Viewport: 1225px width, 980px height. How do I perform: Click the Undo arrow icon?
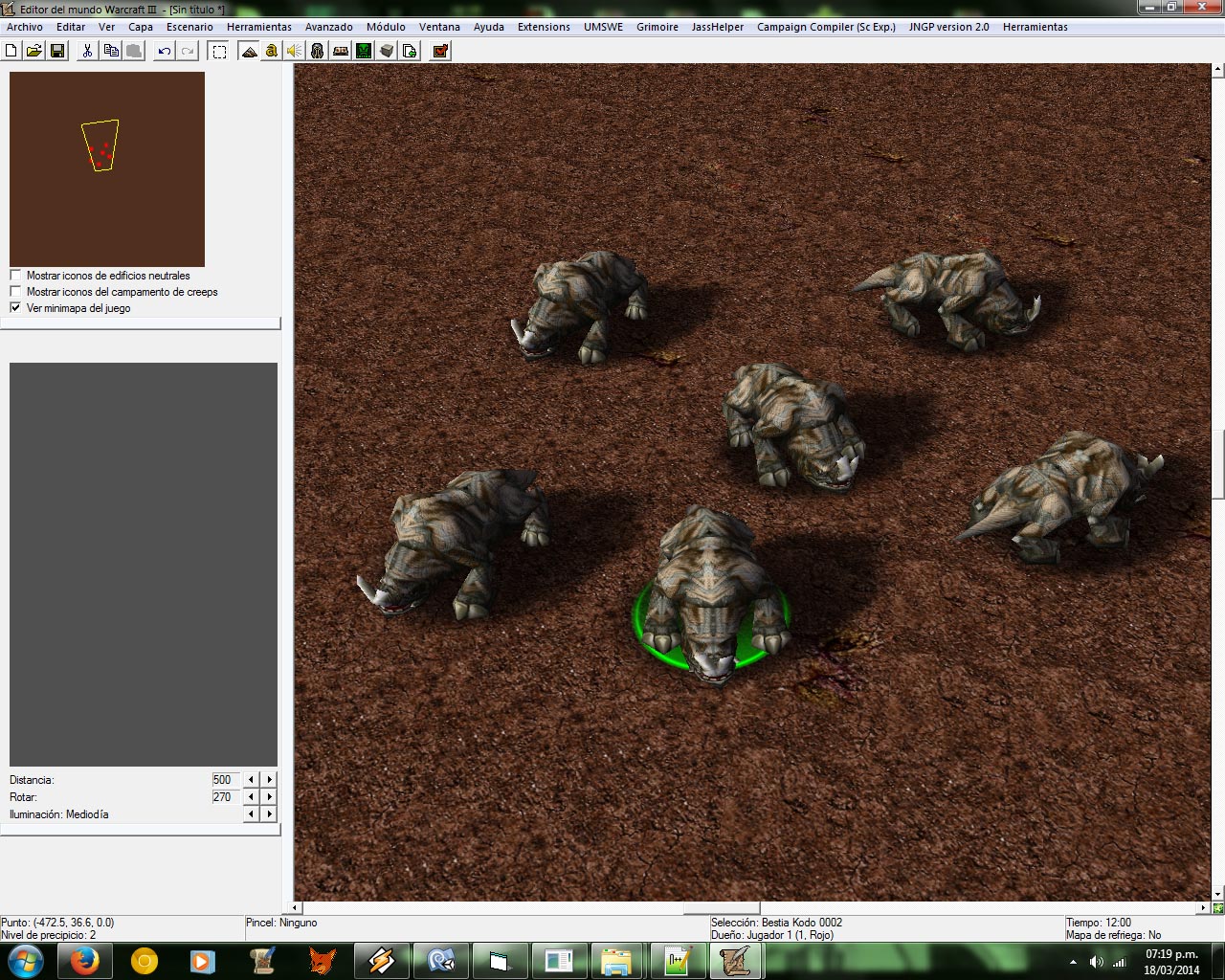tap(165, 51)
